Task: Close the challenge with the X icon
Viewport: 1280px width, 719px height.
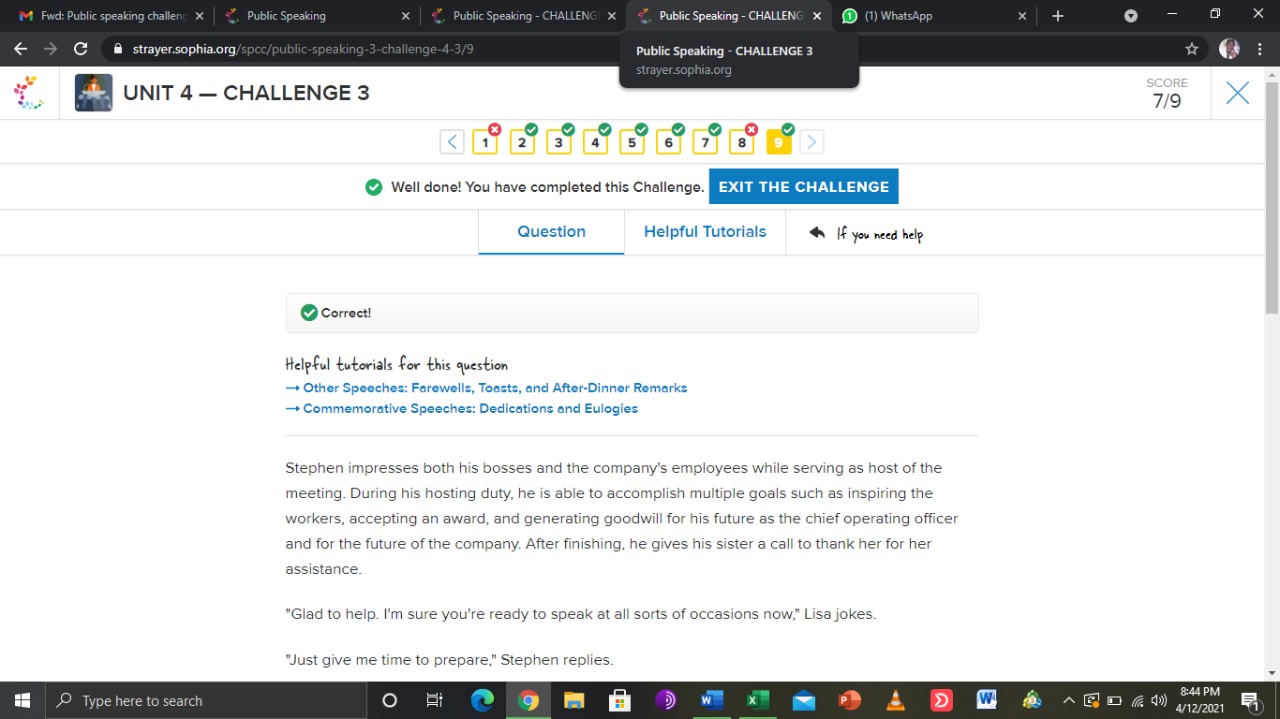Action: point(1237,93)
